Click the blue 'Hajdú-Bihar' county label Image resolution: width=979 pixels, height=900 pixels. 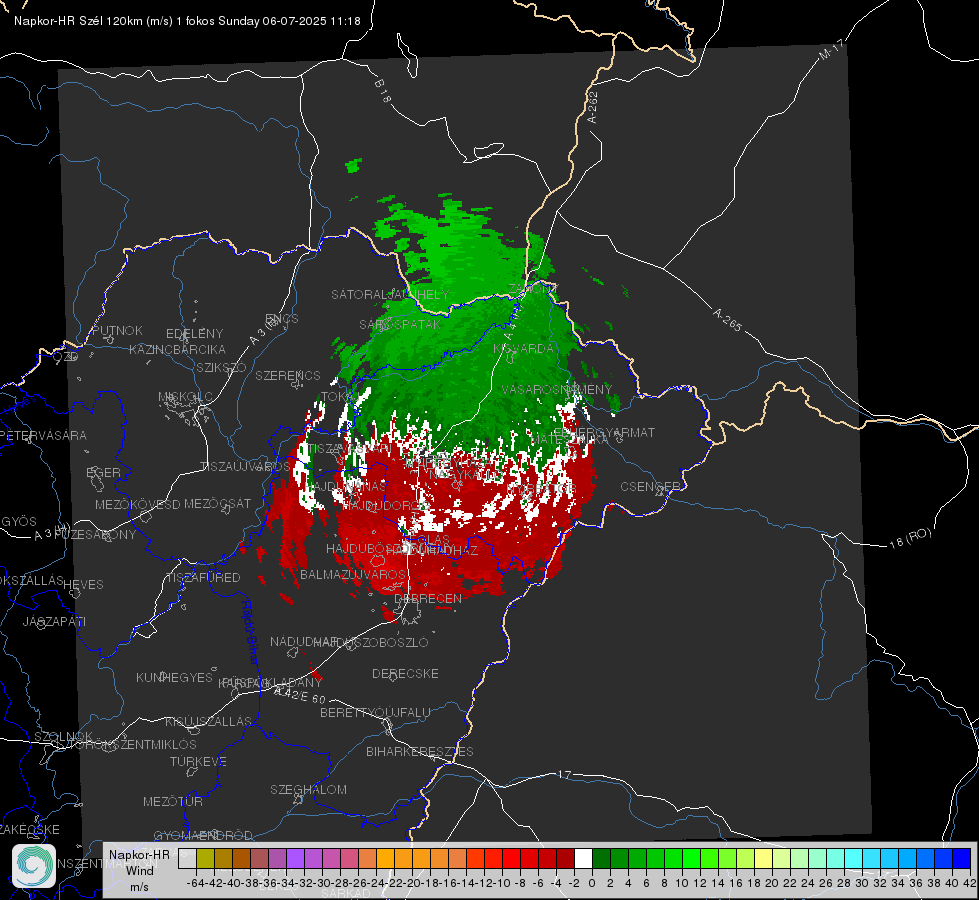250,631
